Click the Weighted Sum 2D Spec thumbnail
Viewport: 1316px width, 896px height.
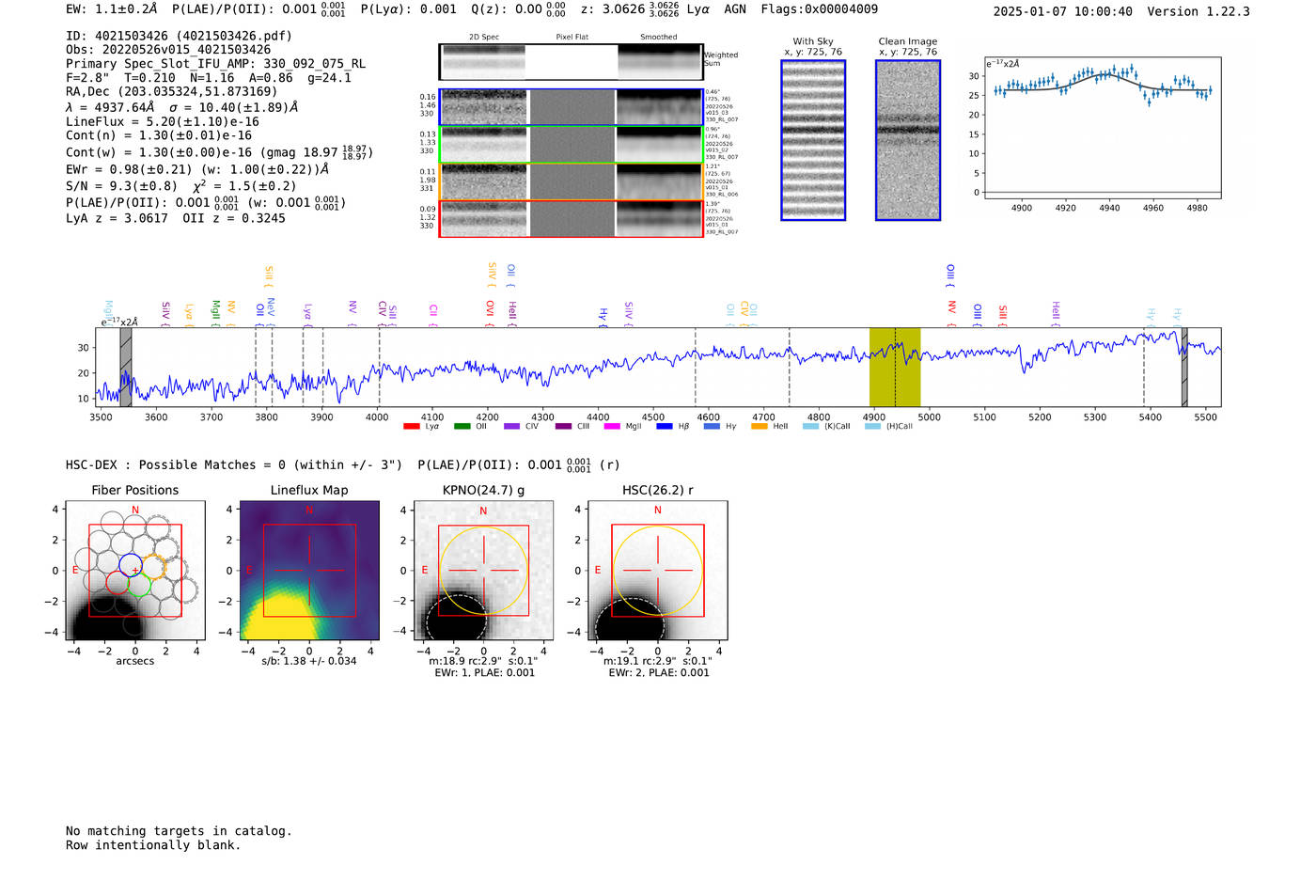[x=482, y=62]
